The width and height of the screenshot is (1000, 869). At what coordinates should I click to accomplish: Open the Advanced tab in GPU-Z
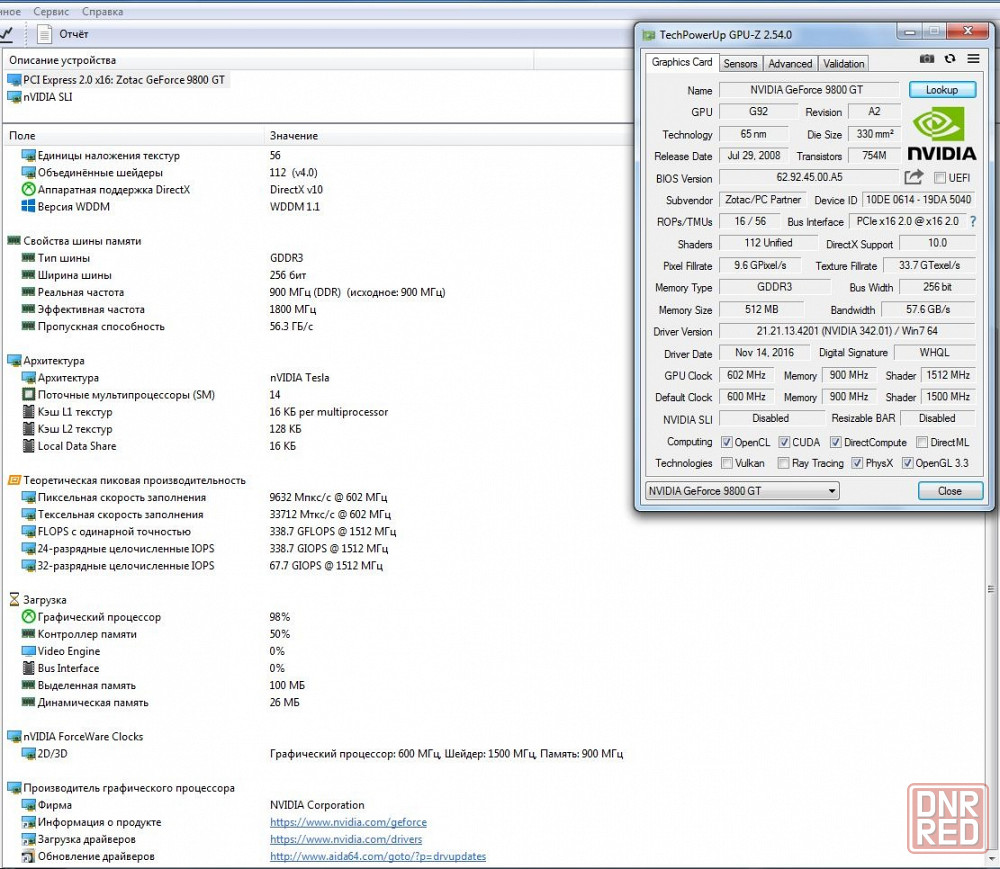pyautogui.click(x=790, y=64)
